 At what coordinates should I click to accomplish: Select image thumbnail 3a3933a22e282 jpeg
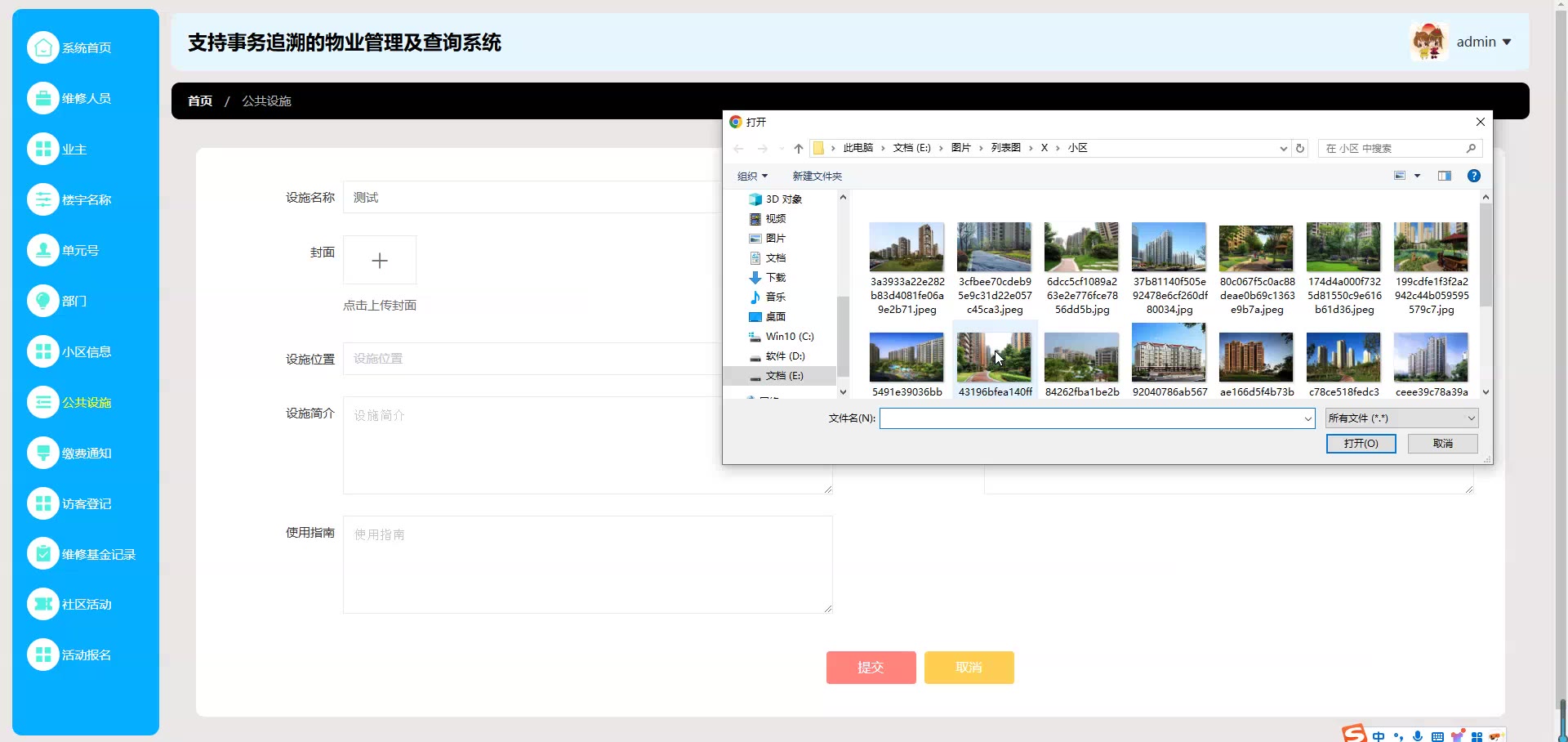pyautogui.click(x=906, y=248)
